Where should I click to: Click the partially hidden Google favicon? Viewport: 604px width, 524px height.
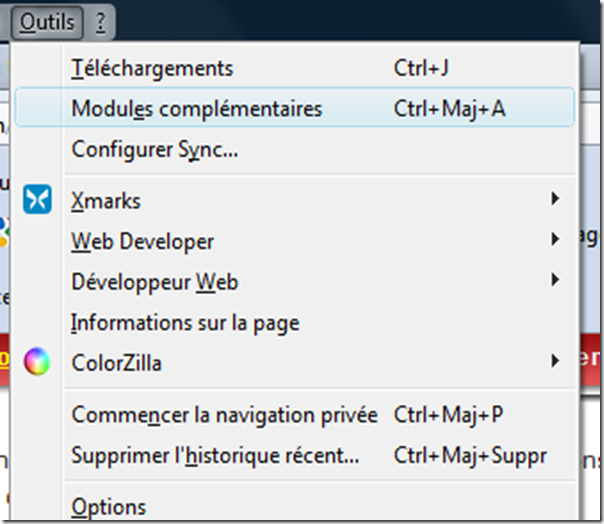(5, 231)
